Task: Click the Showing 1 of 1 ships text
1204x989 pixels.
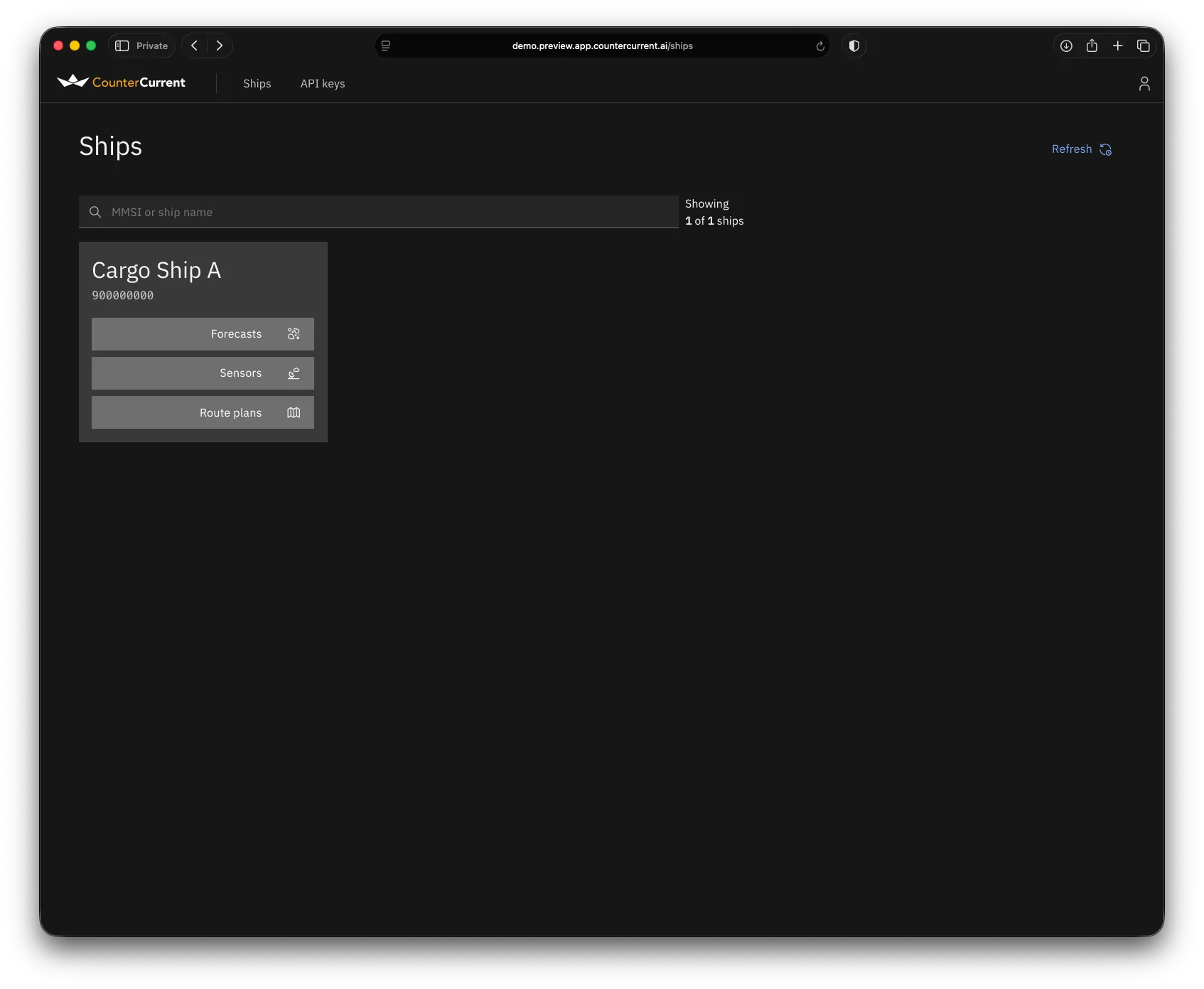Action: [x=714, y=212]
